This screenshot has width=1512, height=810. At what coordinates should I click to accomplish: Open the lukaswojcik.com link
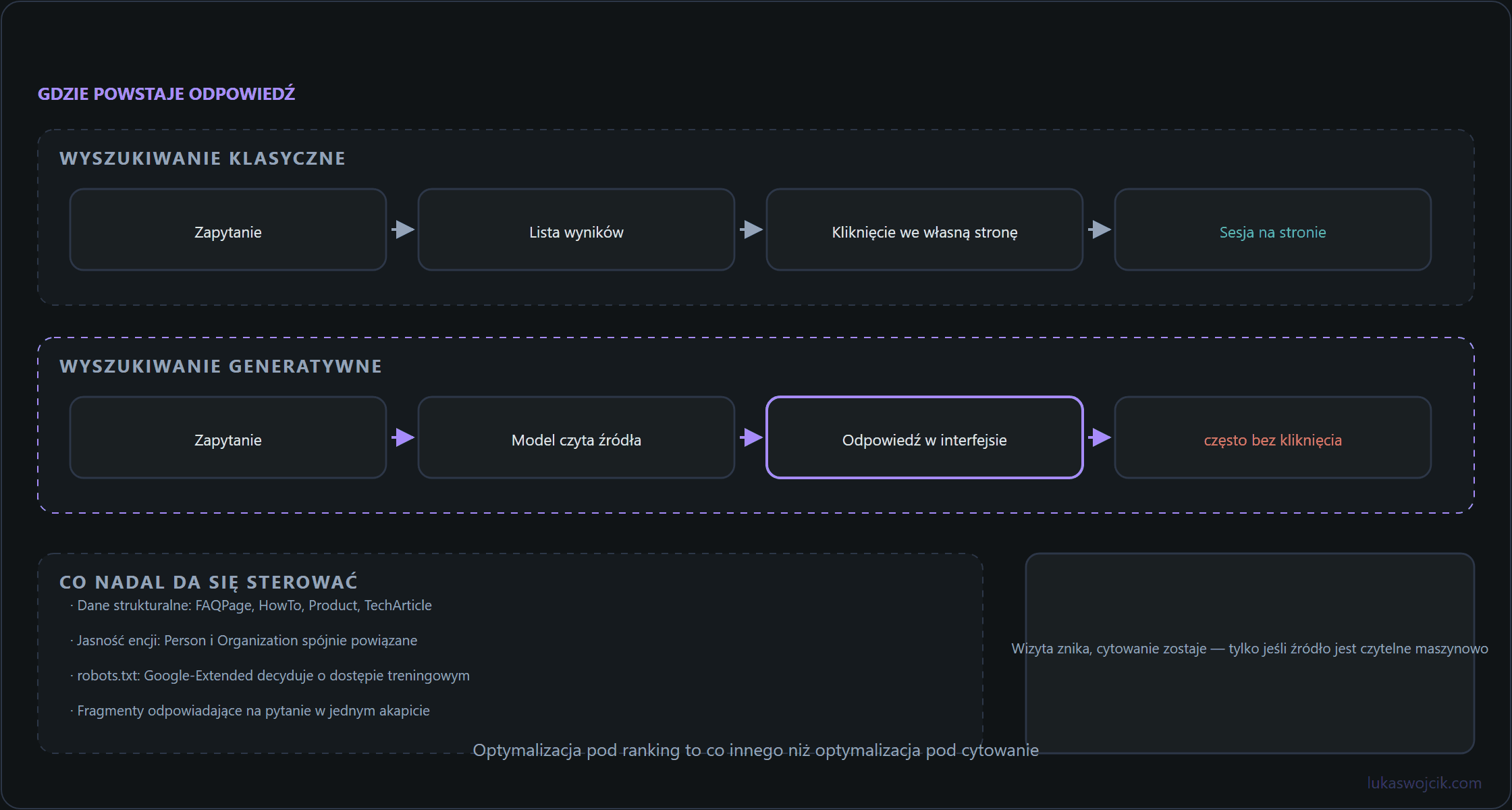(1424, 783)
